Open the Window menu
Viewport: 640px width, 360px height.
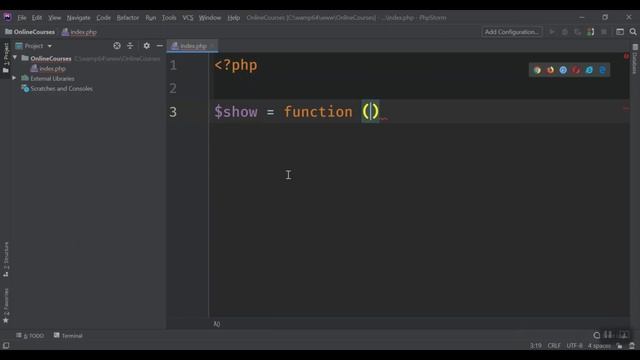click(210, 18)
